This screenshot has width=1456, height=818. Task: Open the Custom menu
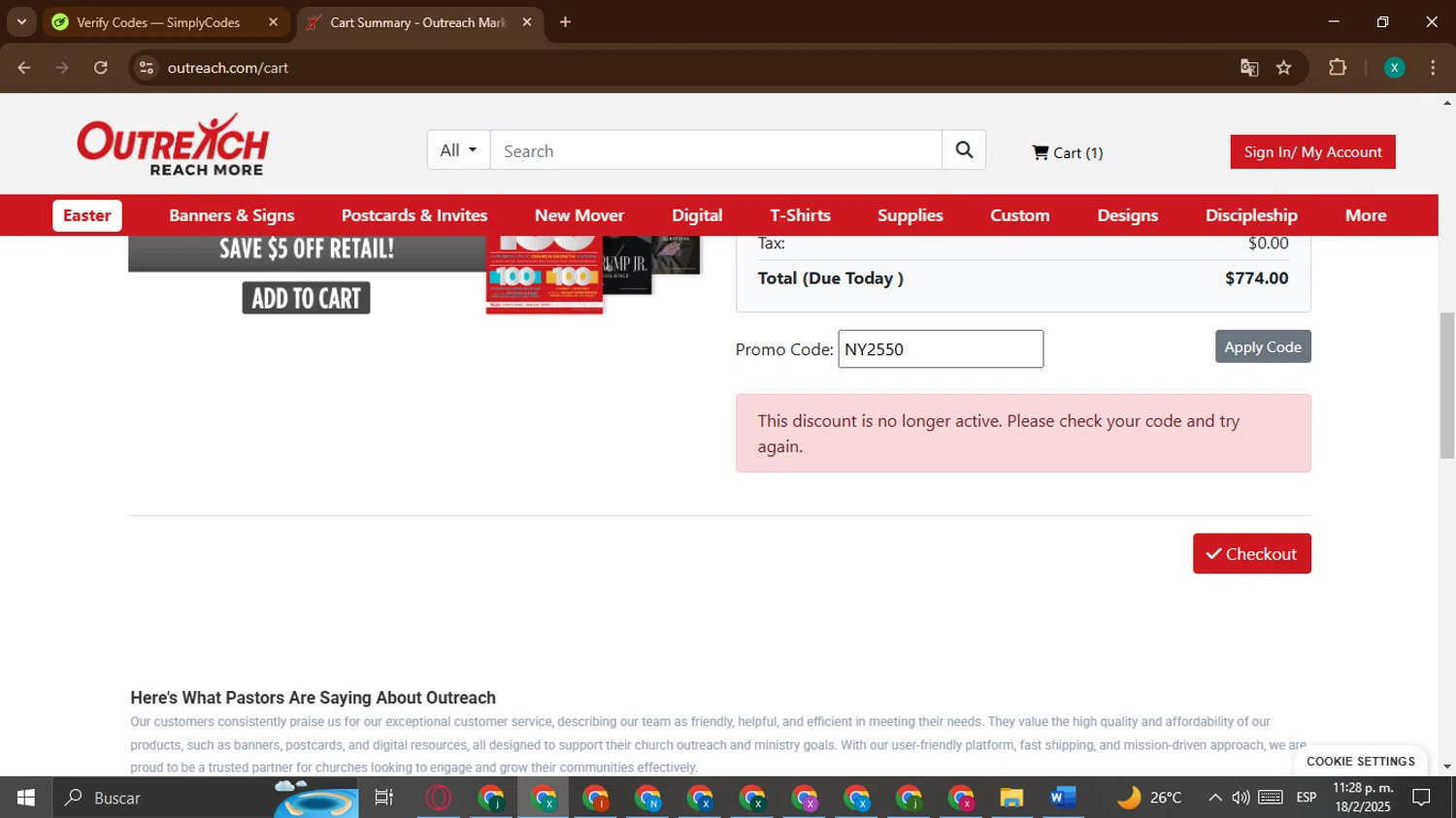tap(1020, 215)
